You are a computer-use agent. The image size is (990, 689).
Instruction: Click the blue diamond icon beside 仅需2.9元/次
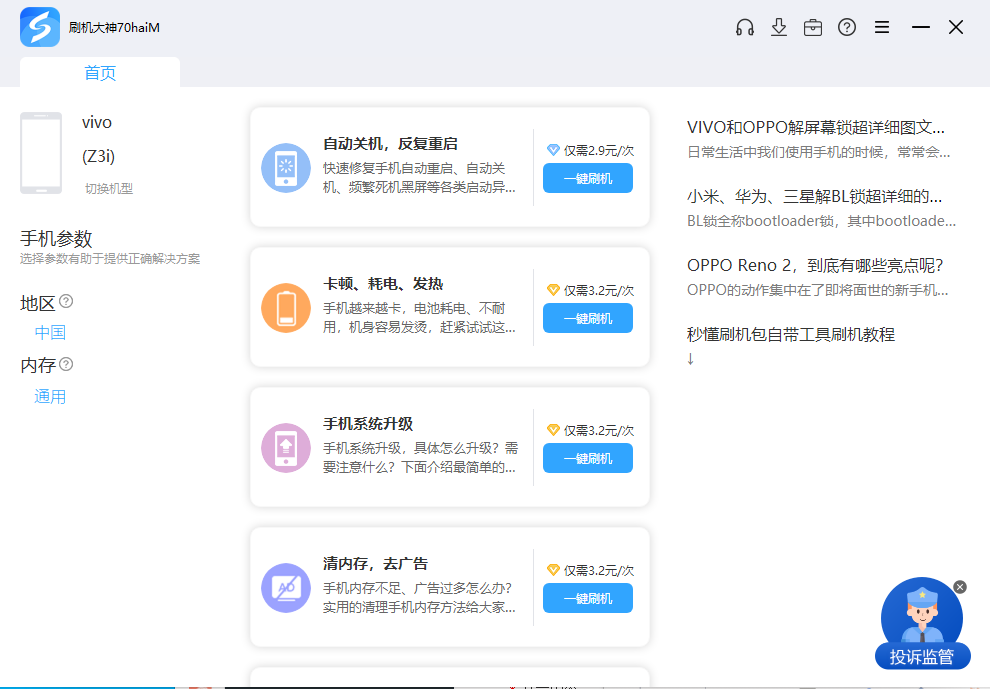click(553, 150)
